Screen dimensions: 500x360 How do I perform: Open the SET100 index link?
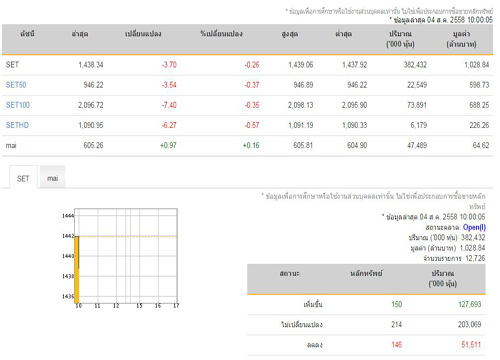pos(18,105)
